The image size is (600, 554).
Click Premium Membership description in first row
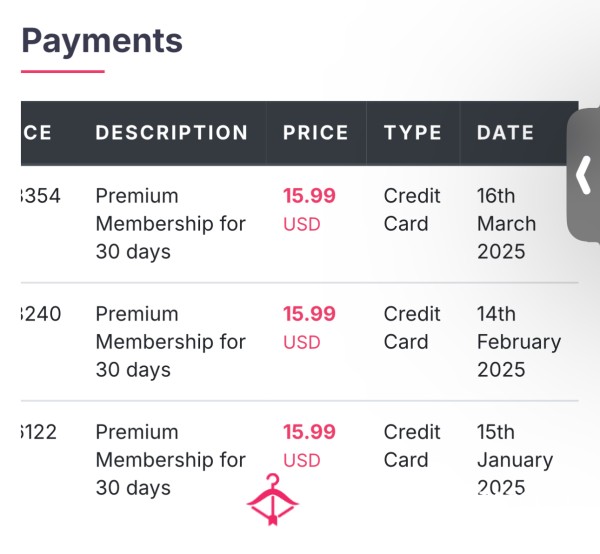[x=171, y=224]
